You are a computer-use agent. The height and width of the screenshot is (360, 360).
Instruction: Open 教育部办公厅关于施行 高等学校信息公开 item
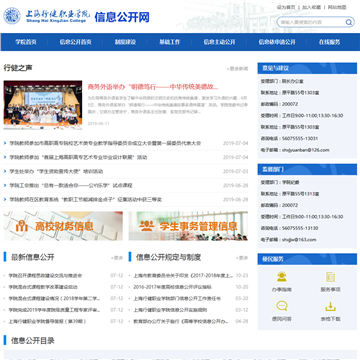181,321
